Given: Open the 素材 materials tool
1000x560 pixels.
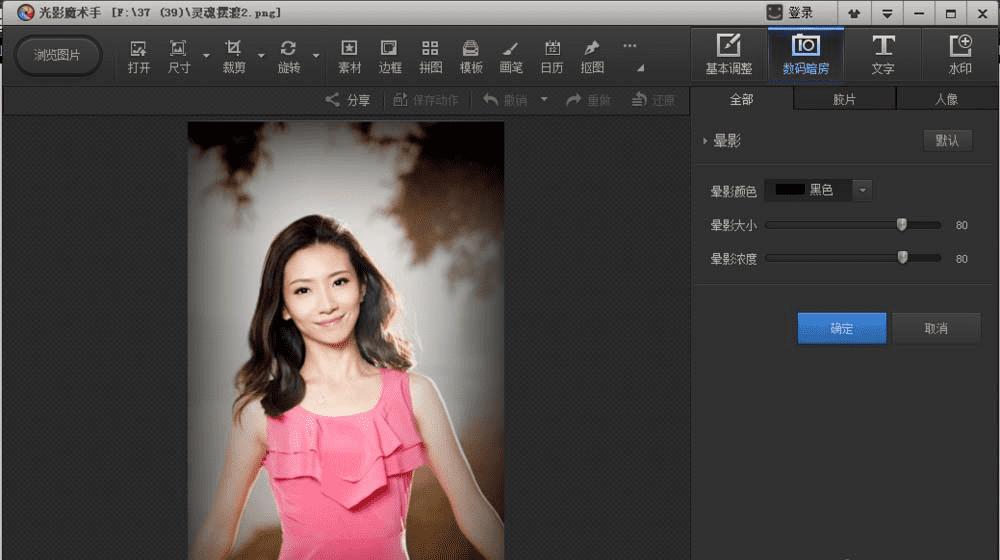Looking at the screenshot, I should [x=349, y=56].
